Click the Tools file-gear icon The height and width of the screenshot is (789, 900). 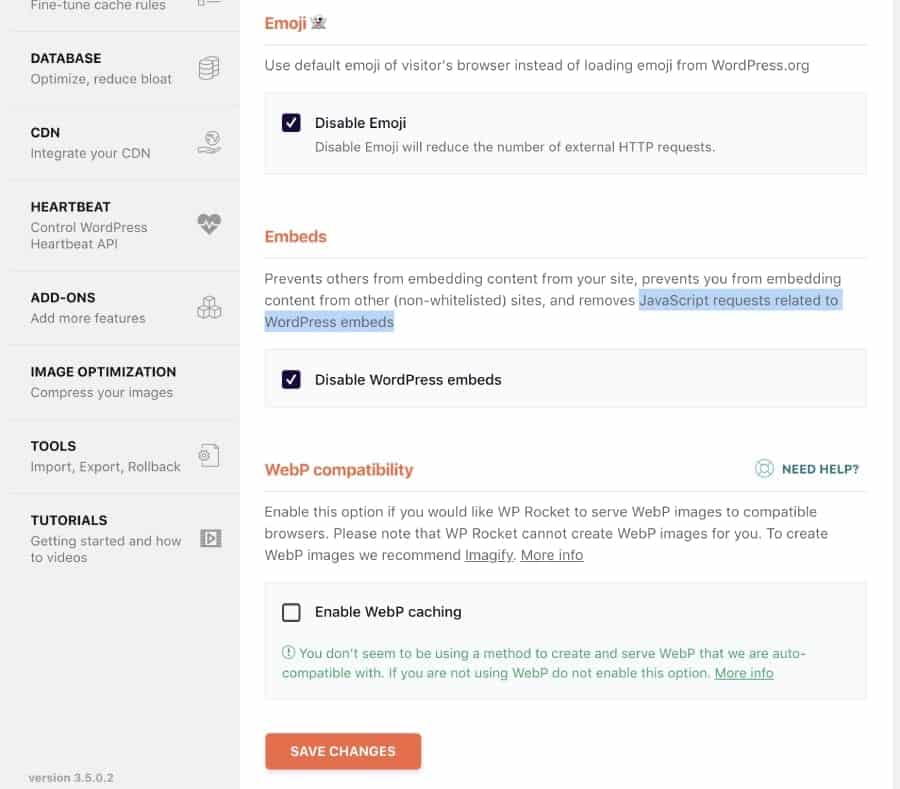point(209,456)
